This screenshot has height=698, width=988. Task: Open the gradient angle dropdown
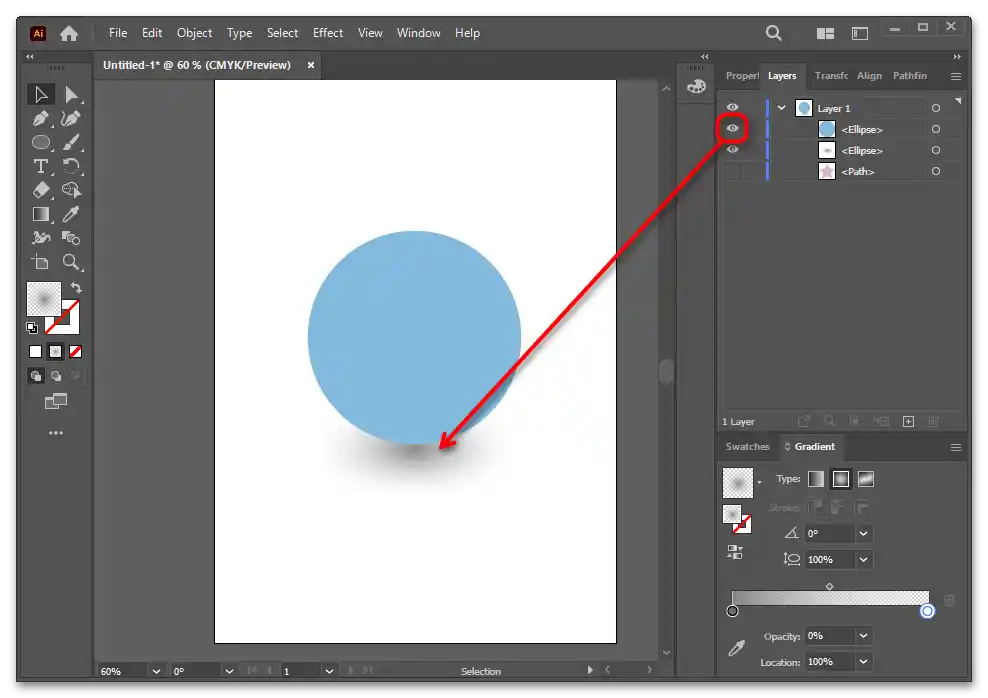[x=863, y=534]
